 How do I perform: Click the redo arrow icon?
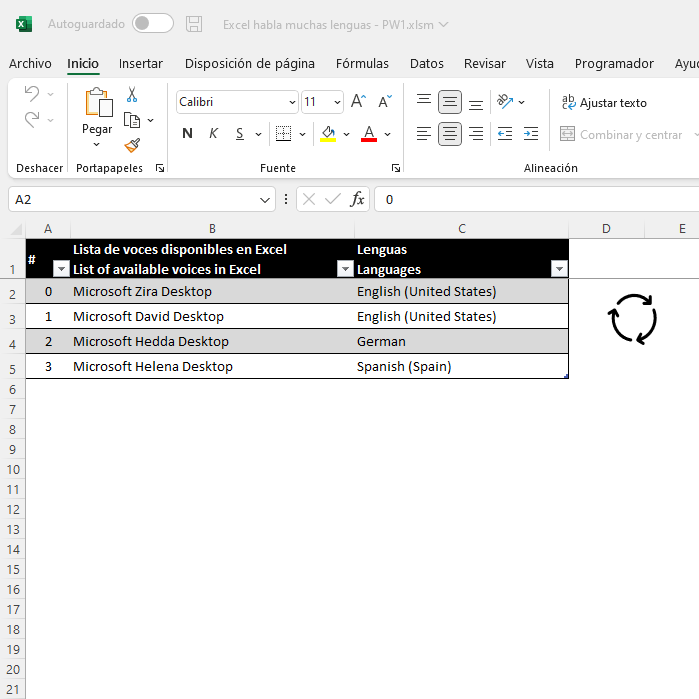point(32,119)
